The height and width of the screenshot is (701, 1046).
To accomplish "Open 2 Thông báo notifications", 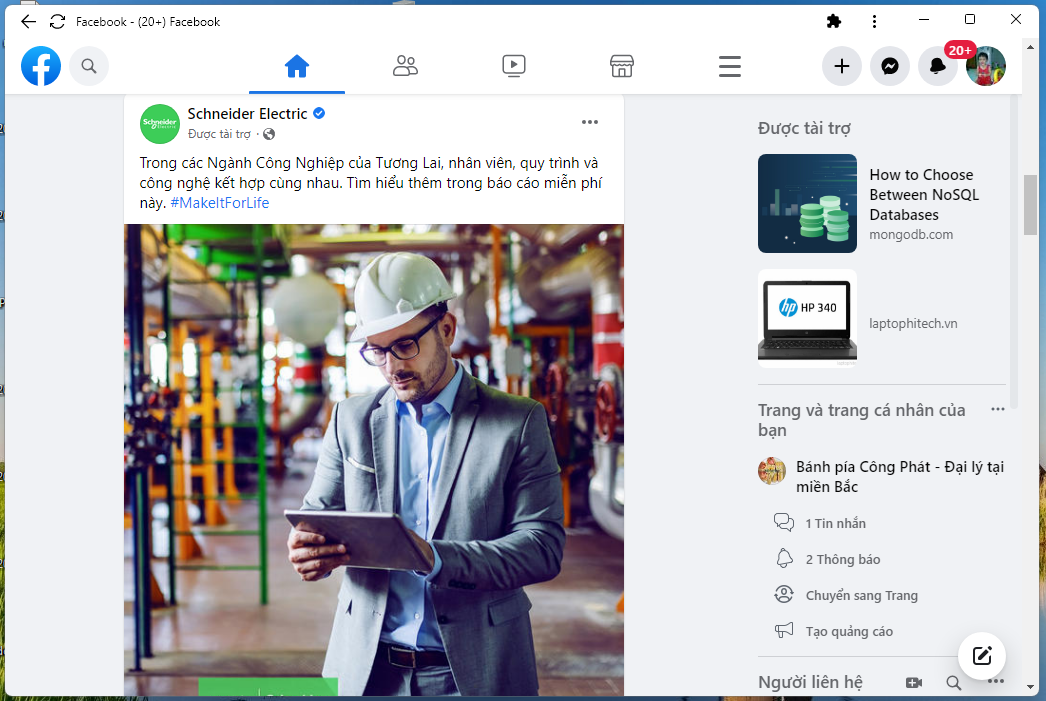I will (843, 560).
